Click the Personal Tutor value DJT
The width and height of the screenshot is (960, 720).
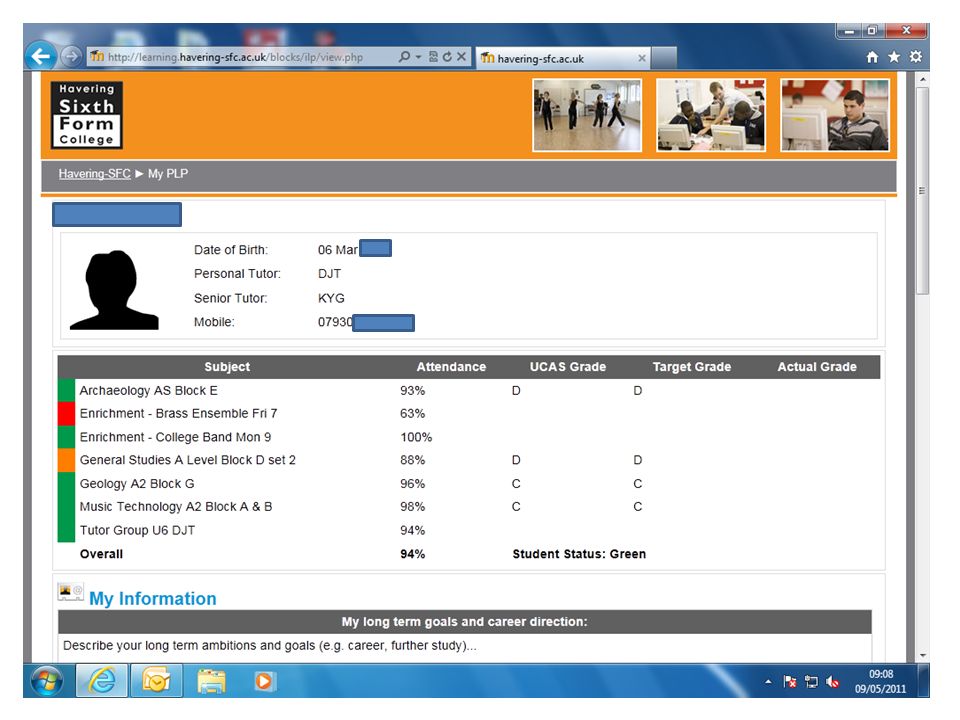tap(329, 274)
